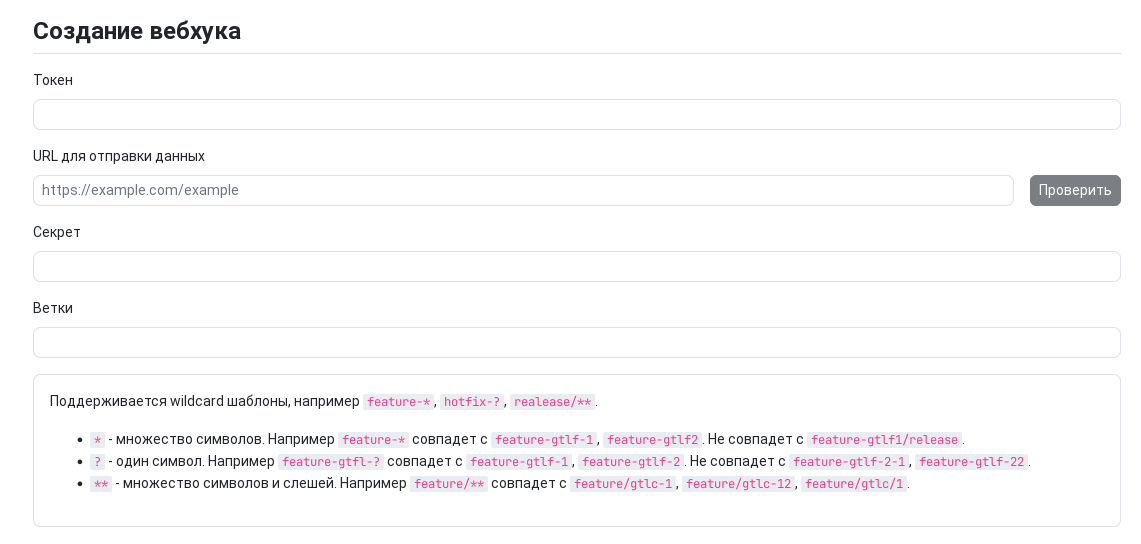Click the feature-gtlf-22 code snippet
This screenshot has height=544, width=1141.
point(971,461)
